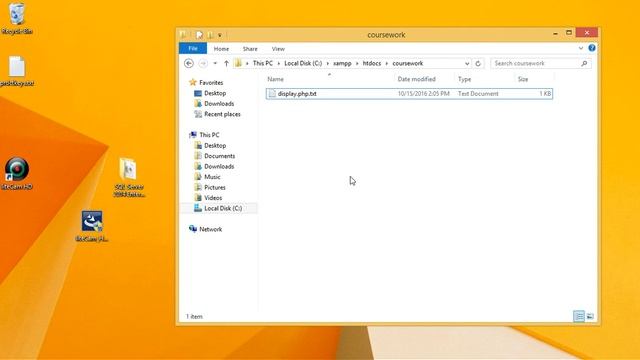Switch to the Home ribbon tab
The image size is (640, 360).
pyautogui.click(x=221, y=49)
